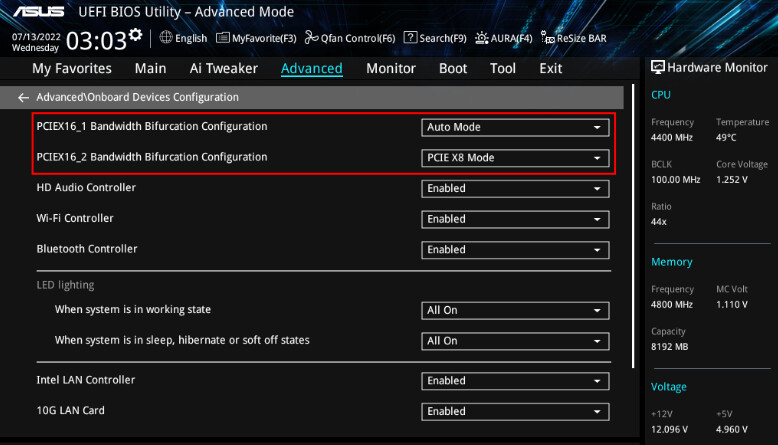Click the LED lighting section heading
Screen dimensions: 778x445
coord(65,285)
